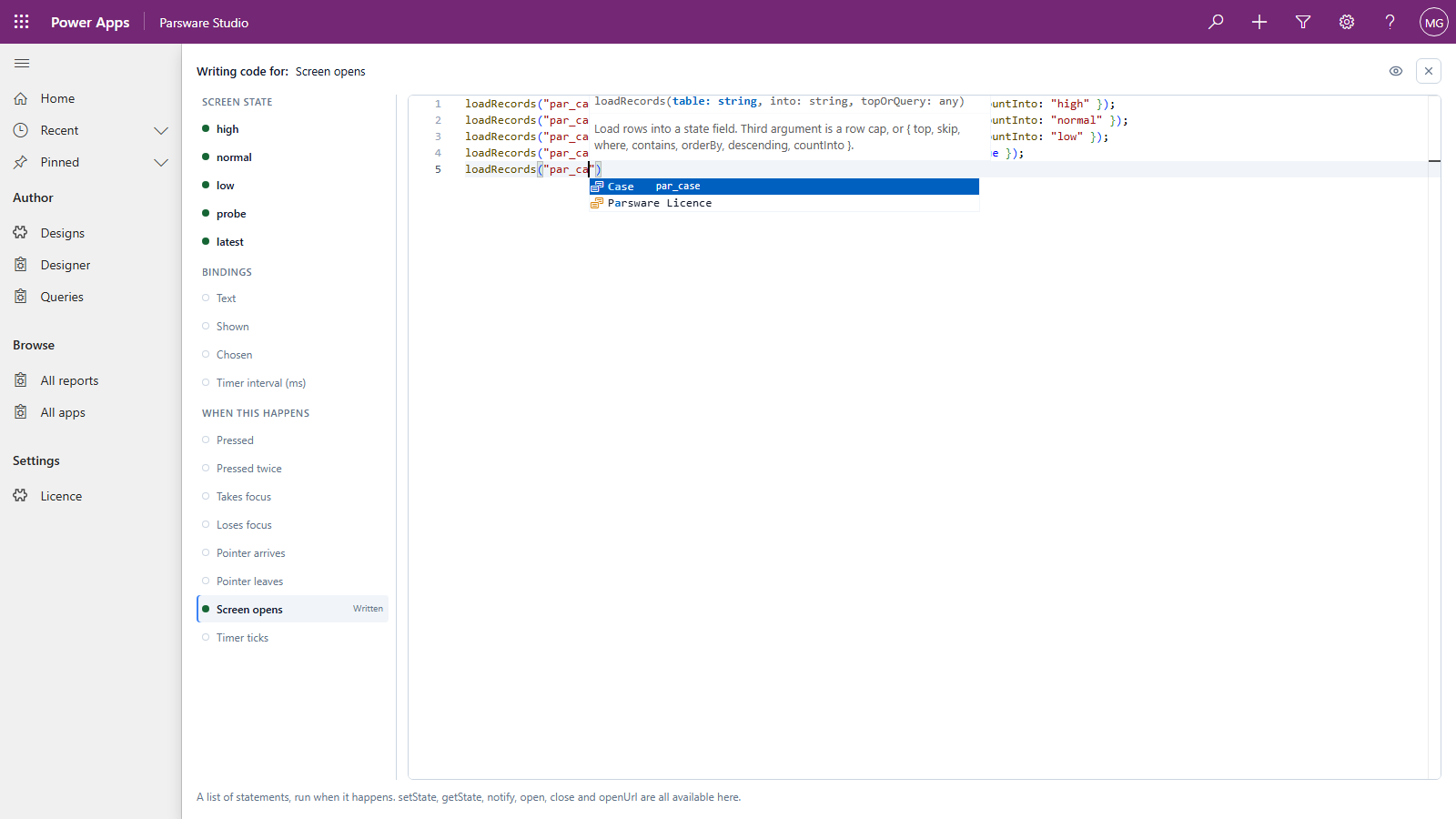
Task: Click the All apps icon
Action: click(21, 412)
